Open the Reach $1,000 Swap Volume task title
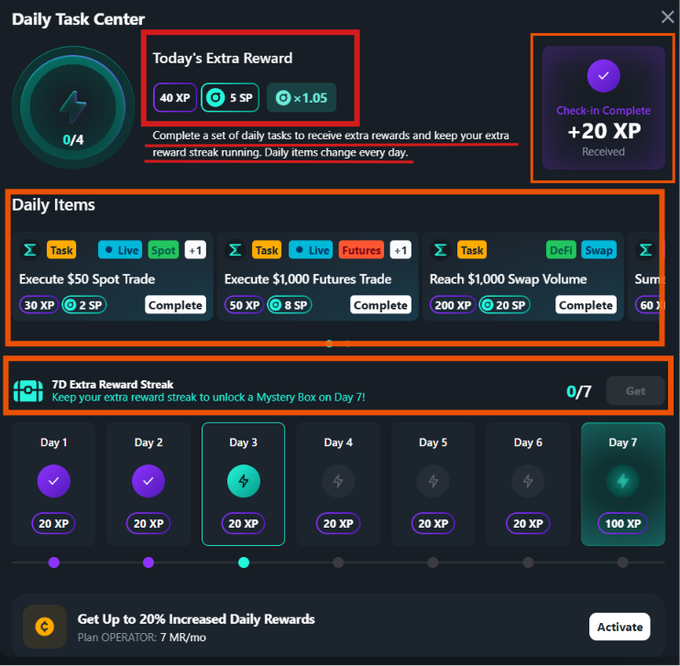 point(508,279)
